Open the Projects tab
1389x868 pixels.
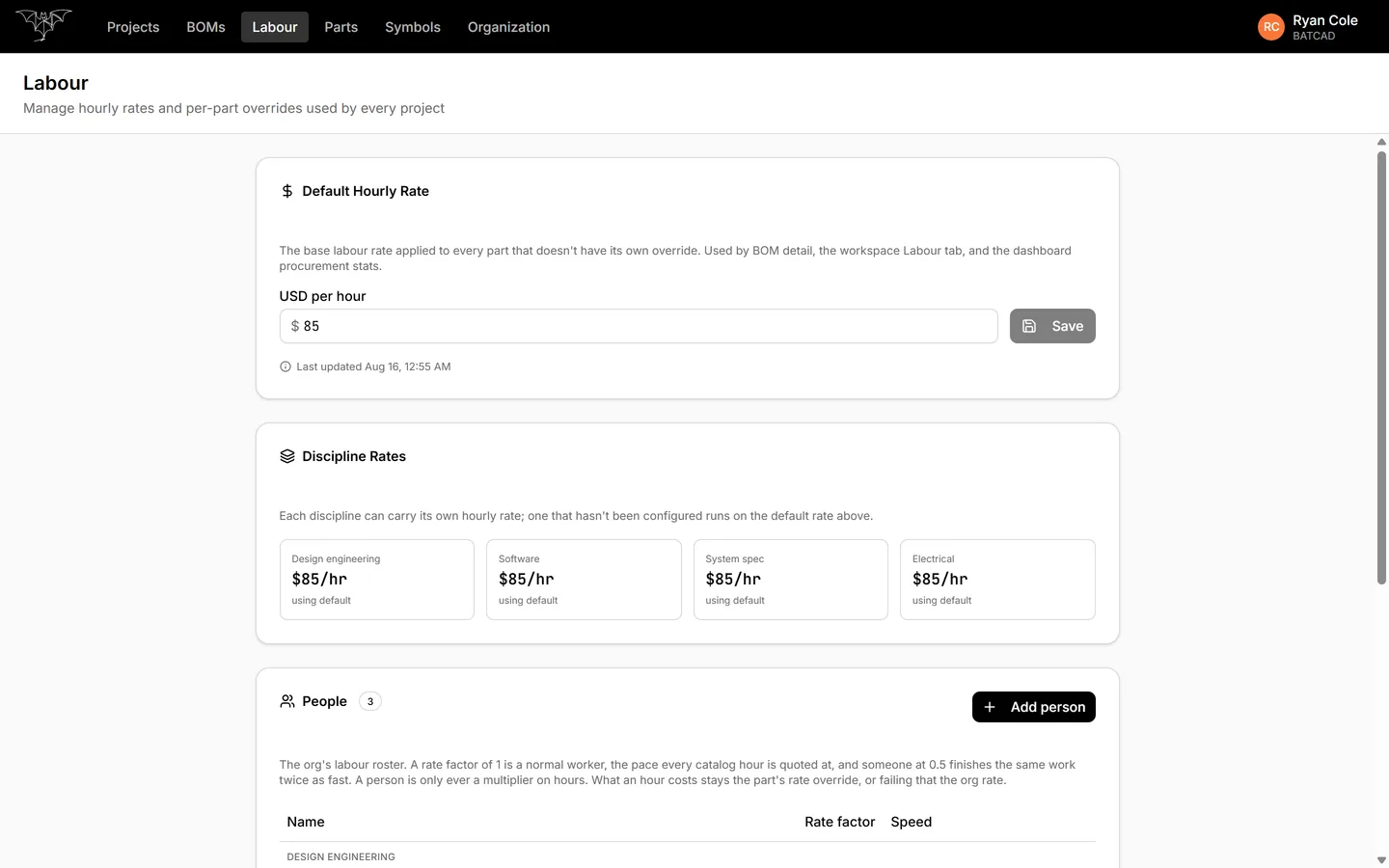pyautogui.click(x=133, y=27)
